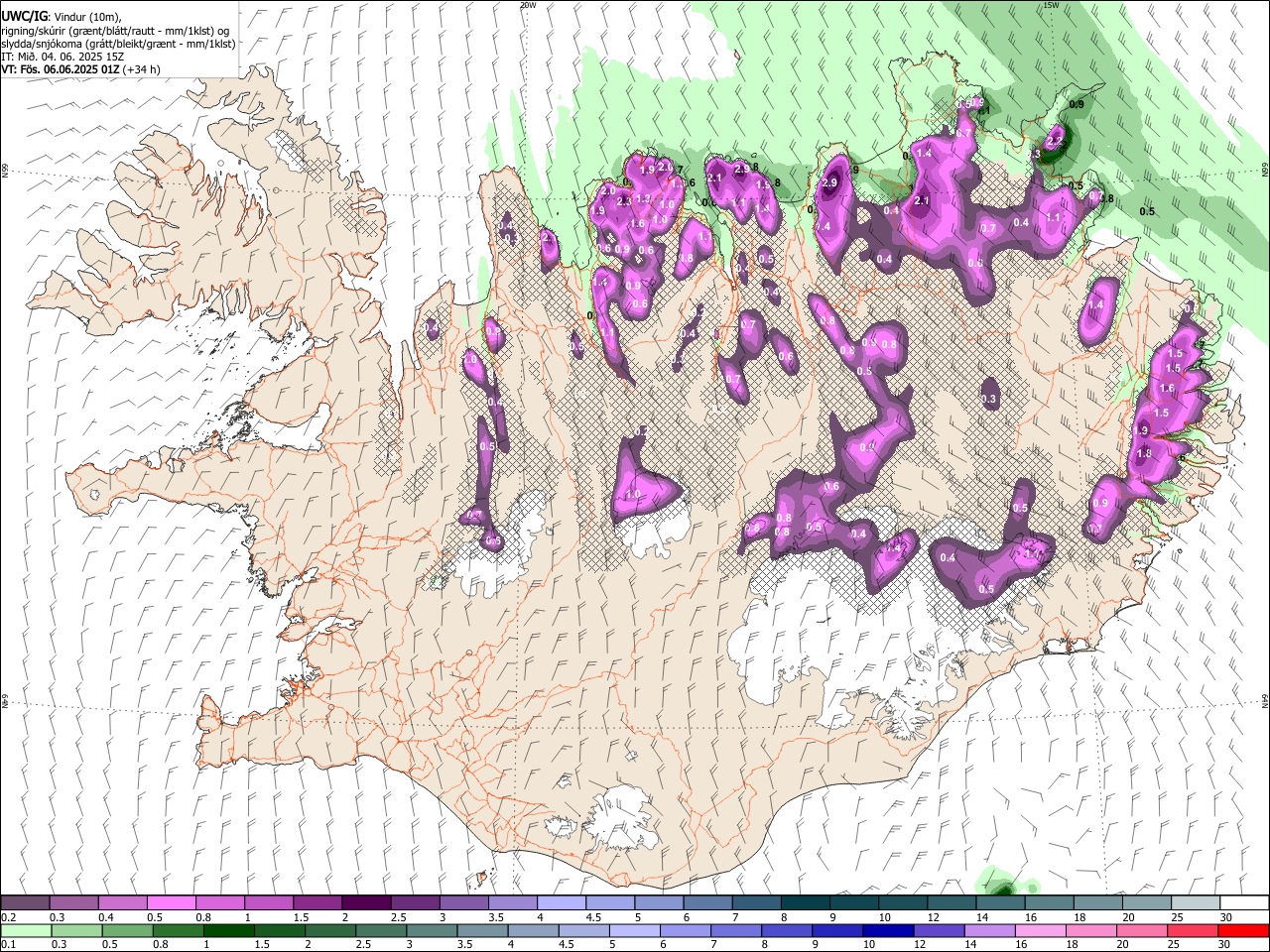Click the '0.8' label under the upper legend bar
Screen dimensions: 1270x952
tap(203, 917)
